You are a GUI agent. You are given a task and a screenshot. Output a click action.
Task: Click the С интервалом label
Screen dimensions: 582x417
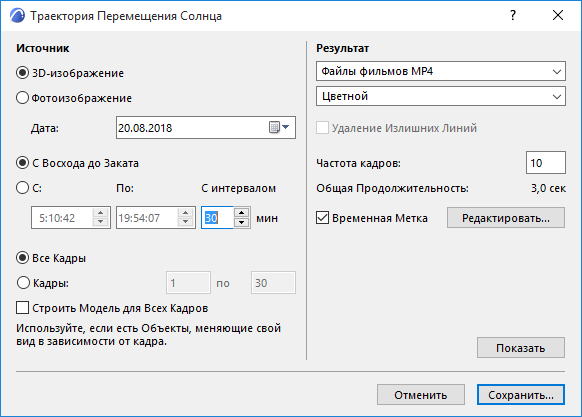[x=239, y=188]
